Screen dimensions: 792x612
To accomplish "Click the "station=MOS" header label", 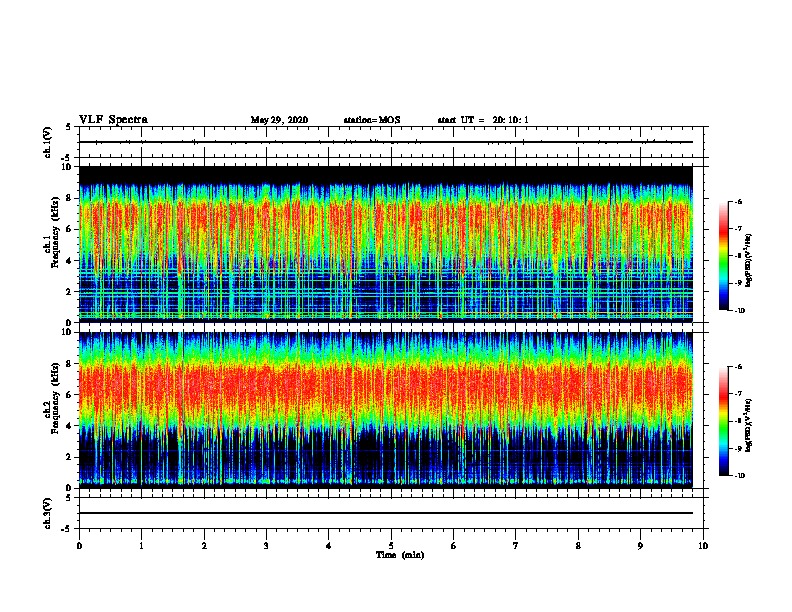I will [x=372, y=120].
